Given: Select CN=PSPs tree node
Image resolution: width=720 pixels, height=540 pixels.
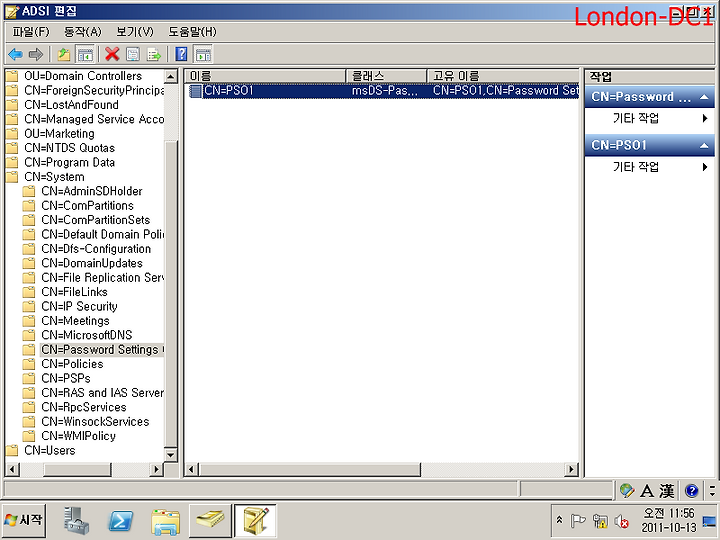Looking at the screenshot, I should [x=66, y=379].
